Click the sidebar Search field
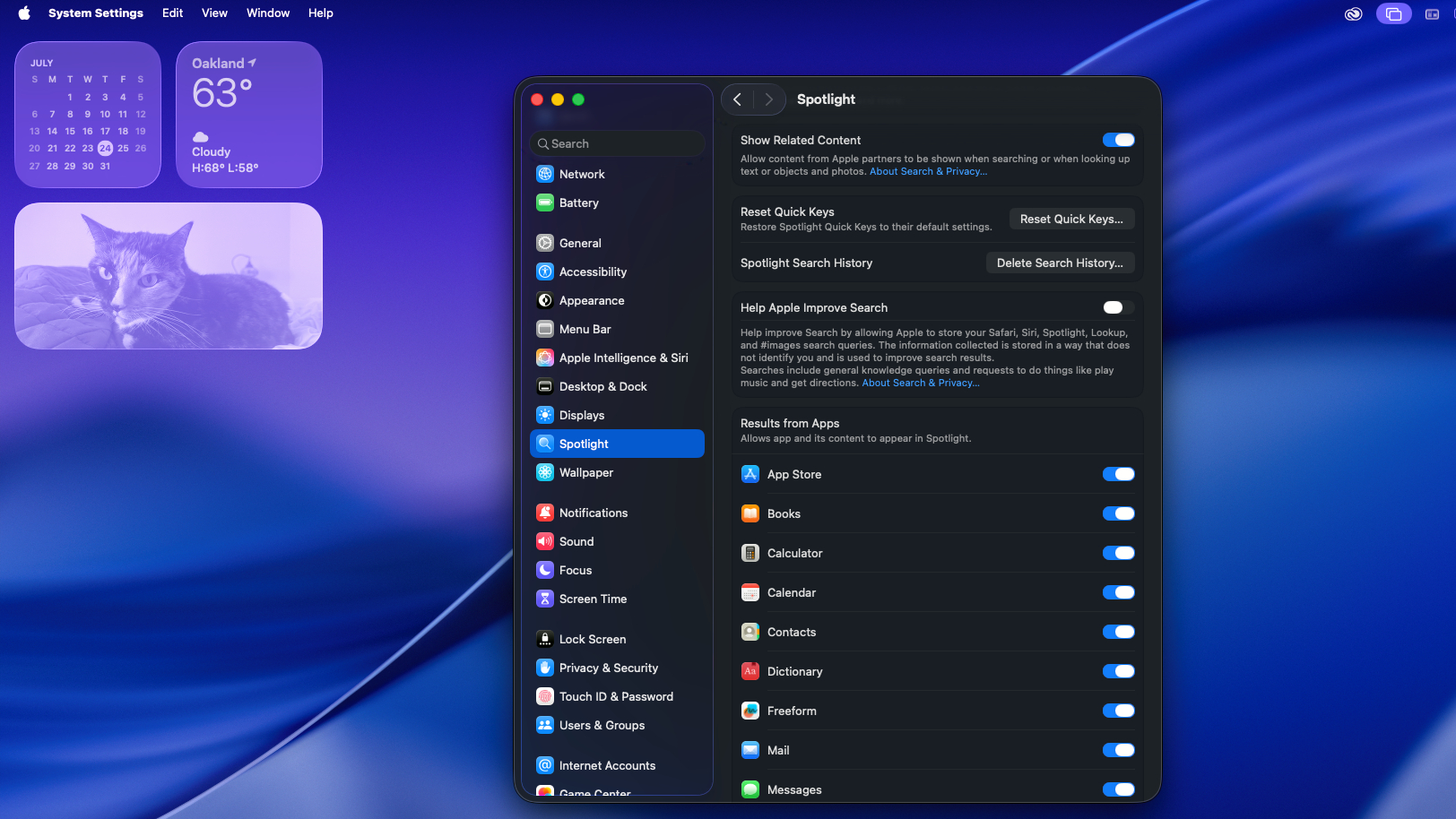1456x819 pixels. pos(619,143)
